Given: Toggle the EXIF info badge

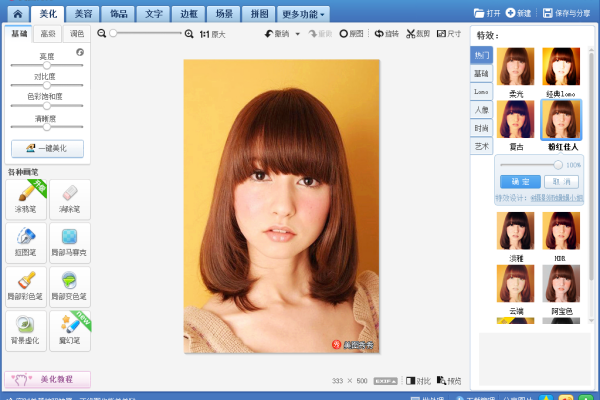Looking at the screenshot, I should point(386,381).
